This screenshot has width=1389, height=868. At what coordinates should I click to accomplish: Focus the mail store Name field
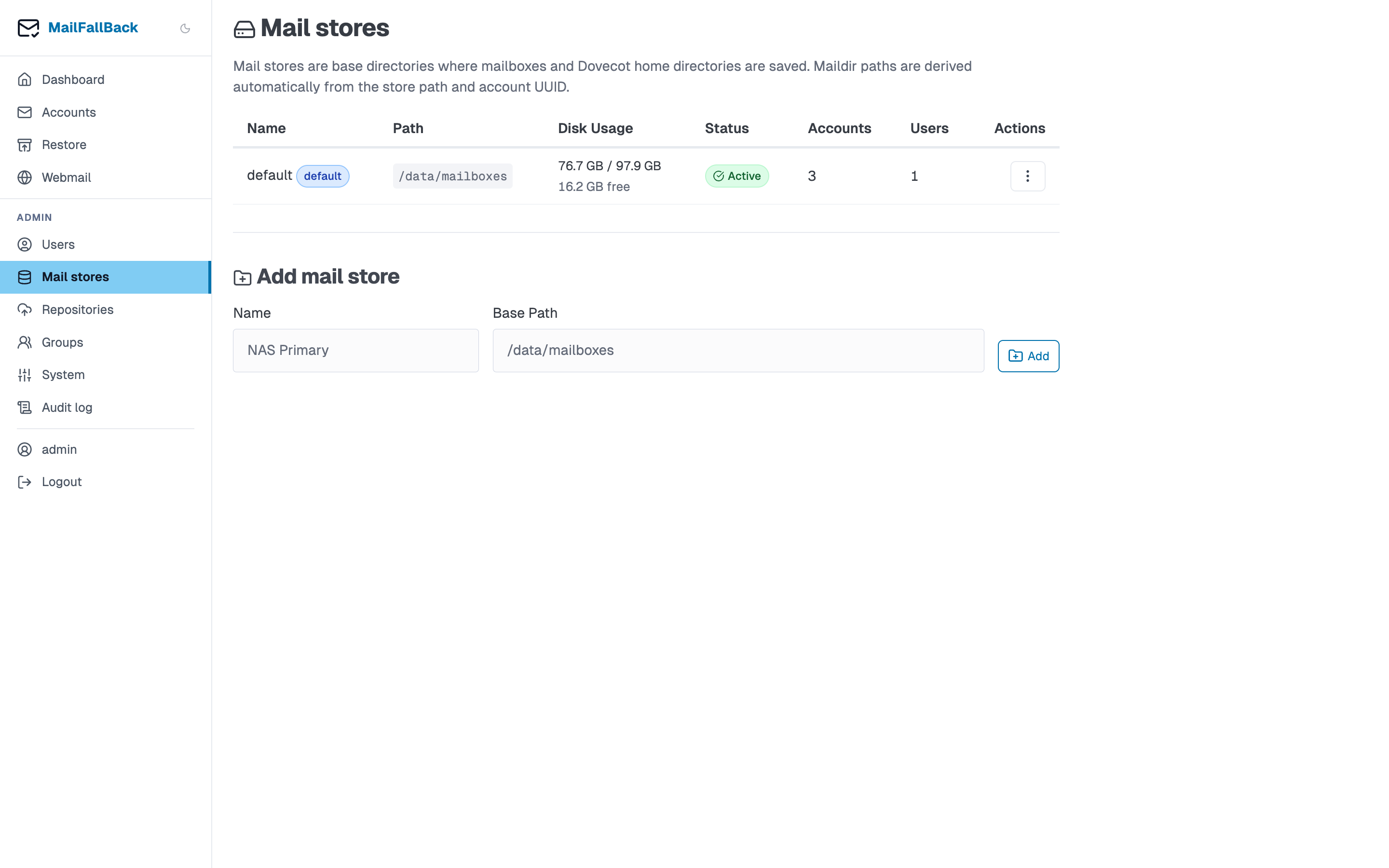click(356, 350)
